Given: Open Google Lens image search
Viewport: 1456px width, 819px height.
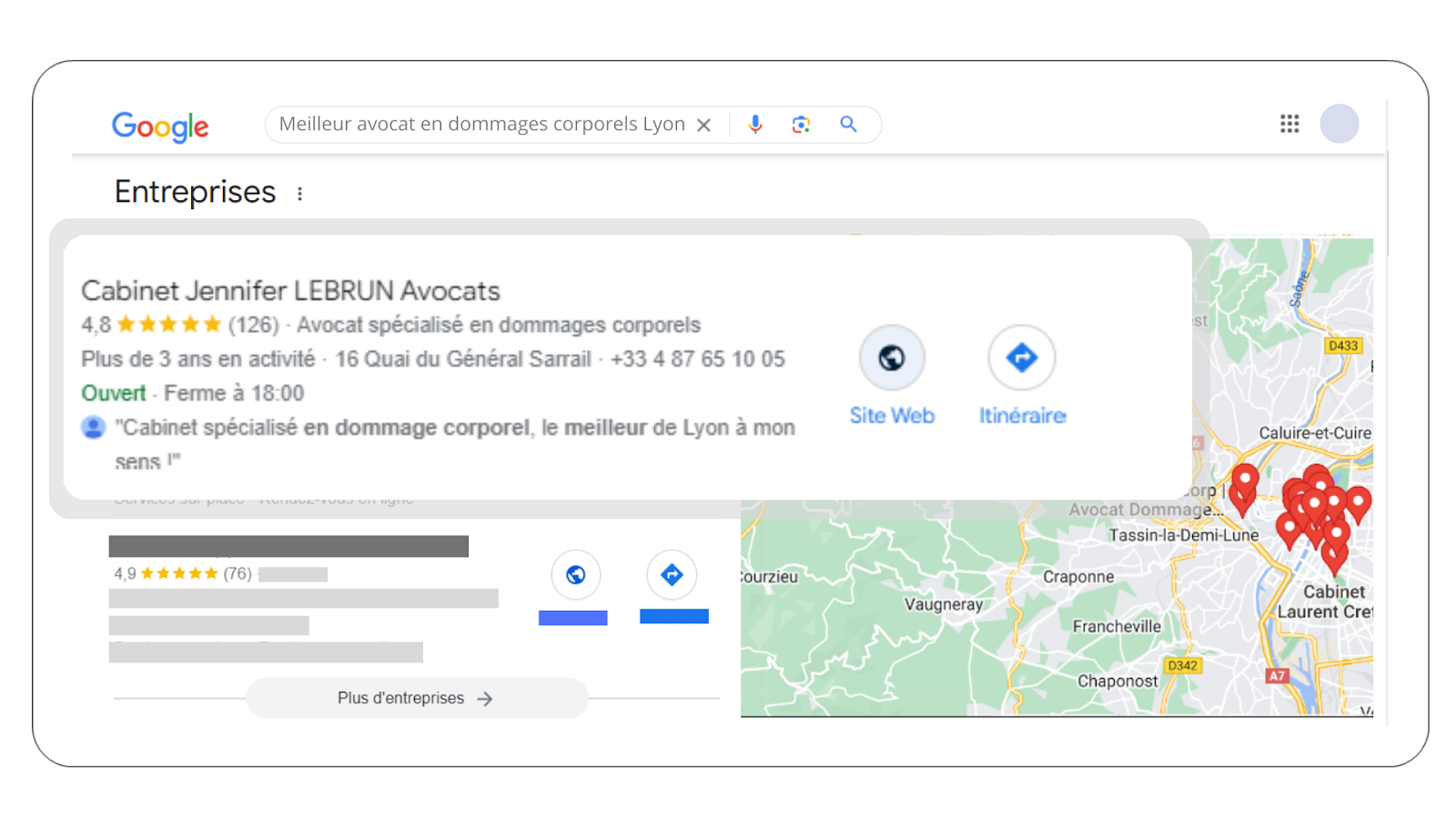Looking at the screenshot, I should [x=801, y=125].
